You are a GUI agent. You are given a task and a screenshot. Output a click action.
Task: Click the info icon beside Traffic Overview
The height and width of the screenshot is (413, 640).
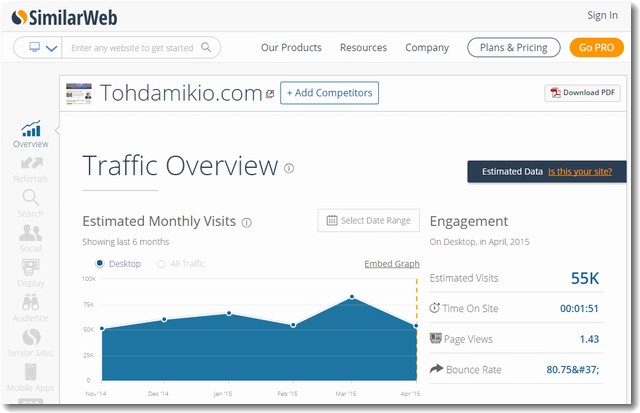tap(289, 168)
